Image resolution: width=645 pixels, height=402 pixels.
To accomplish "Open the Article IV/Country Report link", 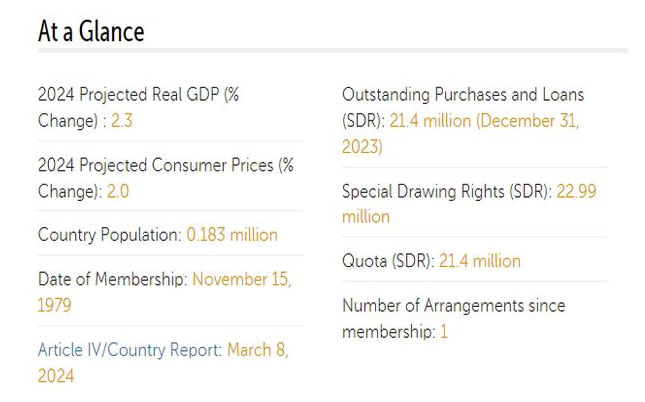I will (130, 350).
